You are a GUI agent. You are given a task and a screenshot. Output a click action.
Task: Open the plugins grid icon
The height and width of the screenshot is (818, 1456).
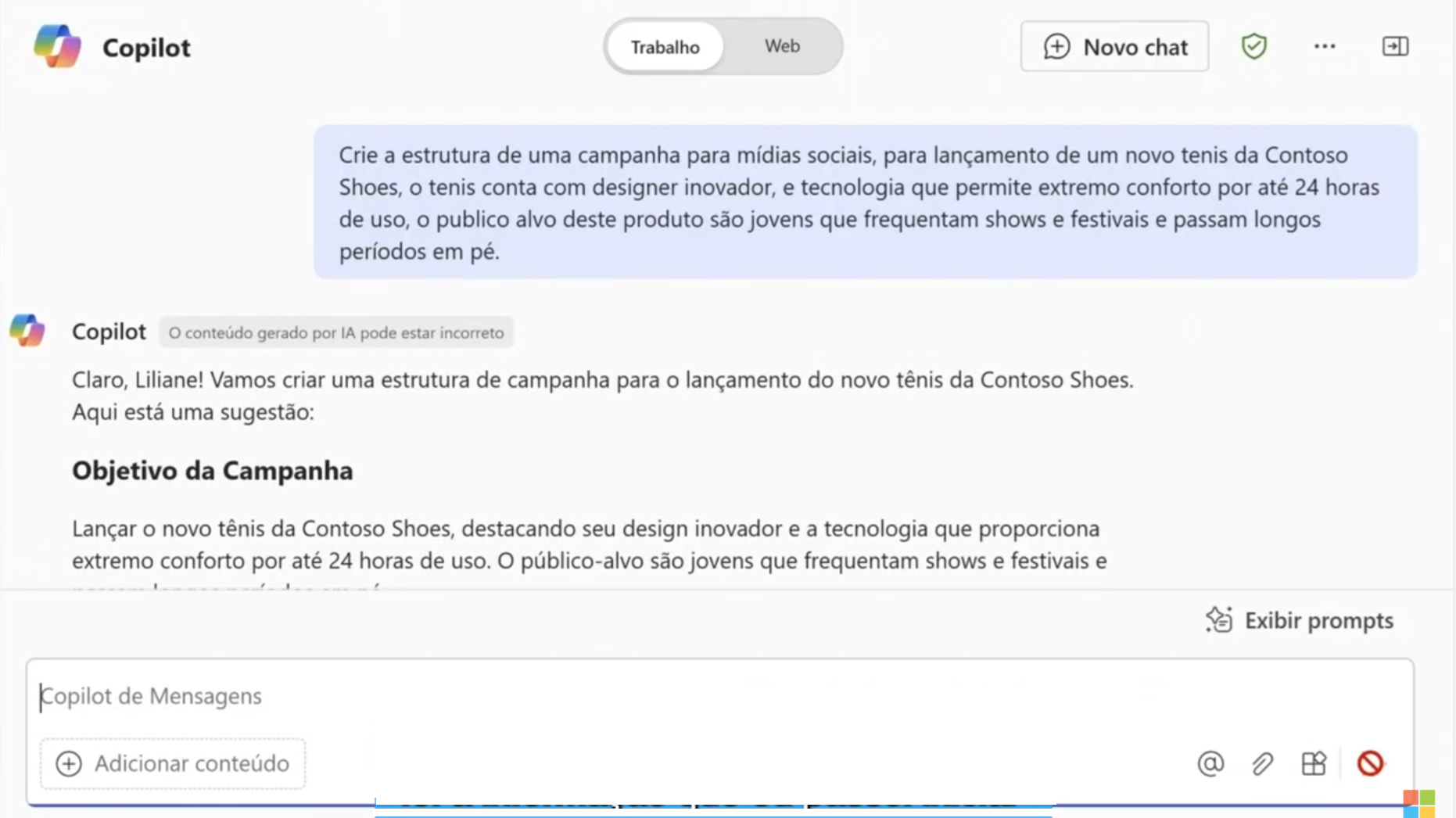pos(1314,763)
